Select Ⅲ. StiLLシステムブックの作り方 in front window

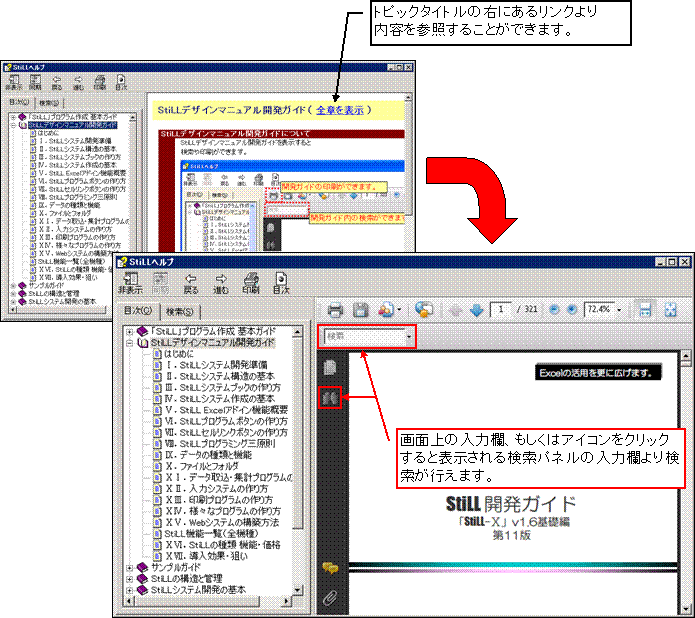(223, 387)
